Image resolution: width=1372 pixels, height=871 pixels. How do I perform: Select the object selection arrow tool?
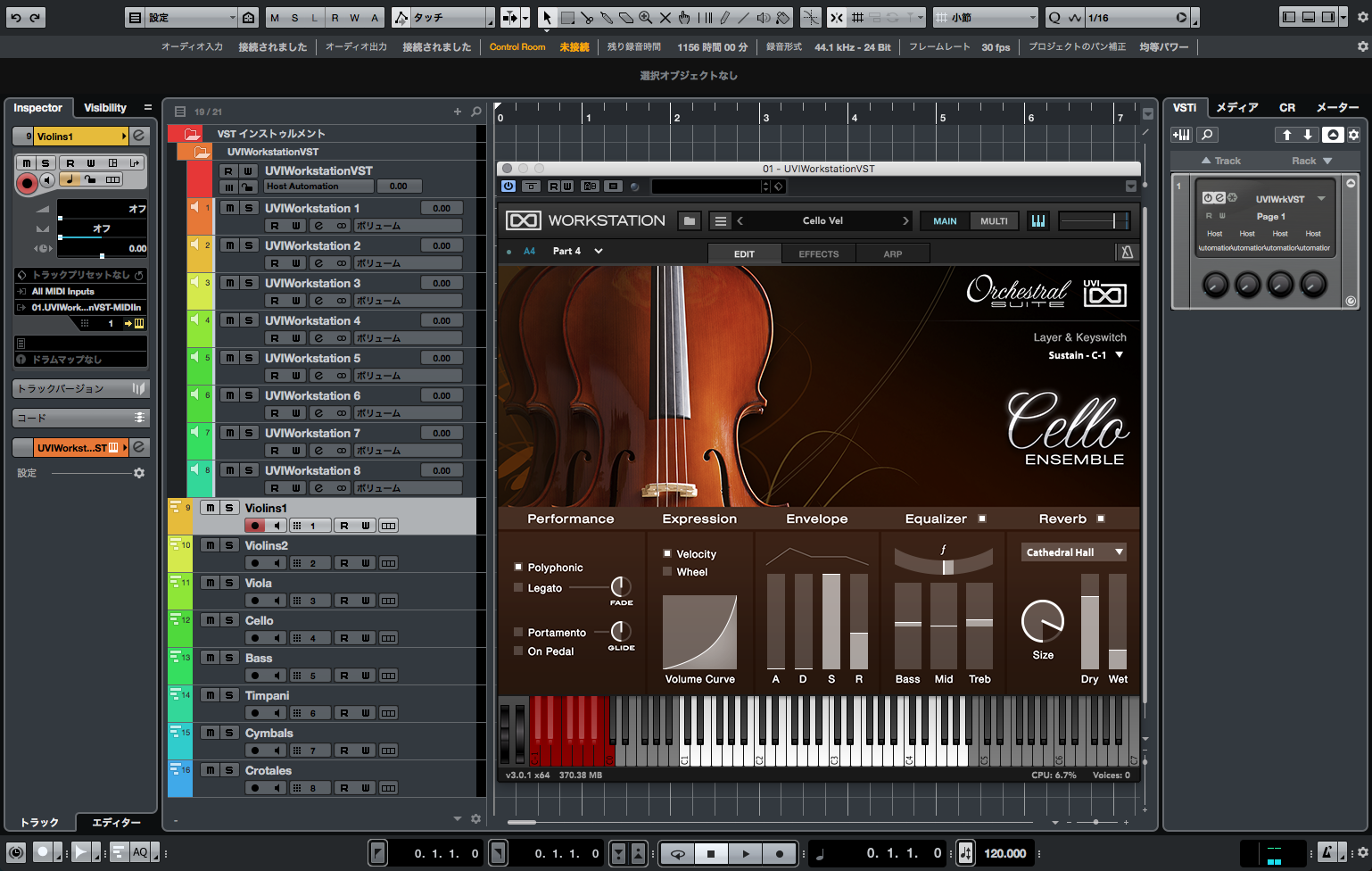coord(547,18)
